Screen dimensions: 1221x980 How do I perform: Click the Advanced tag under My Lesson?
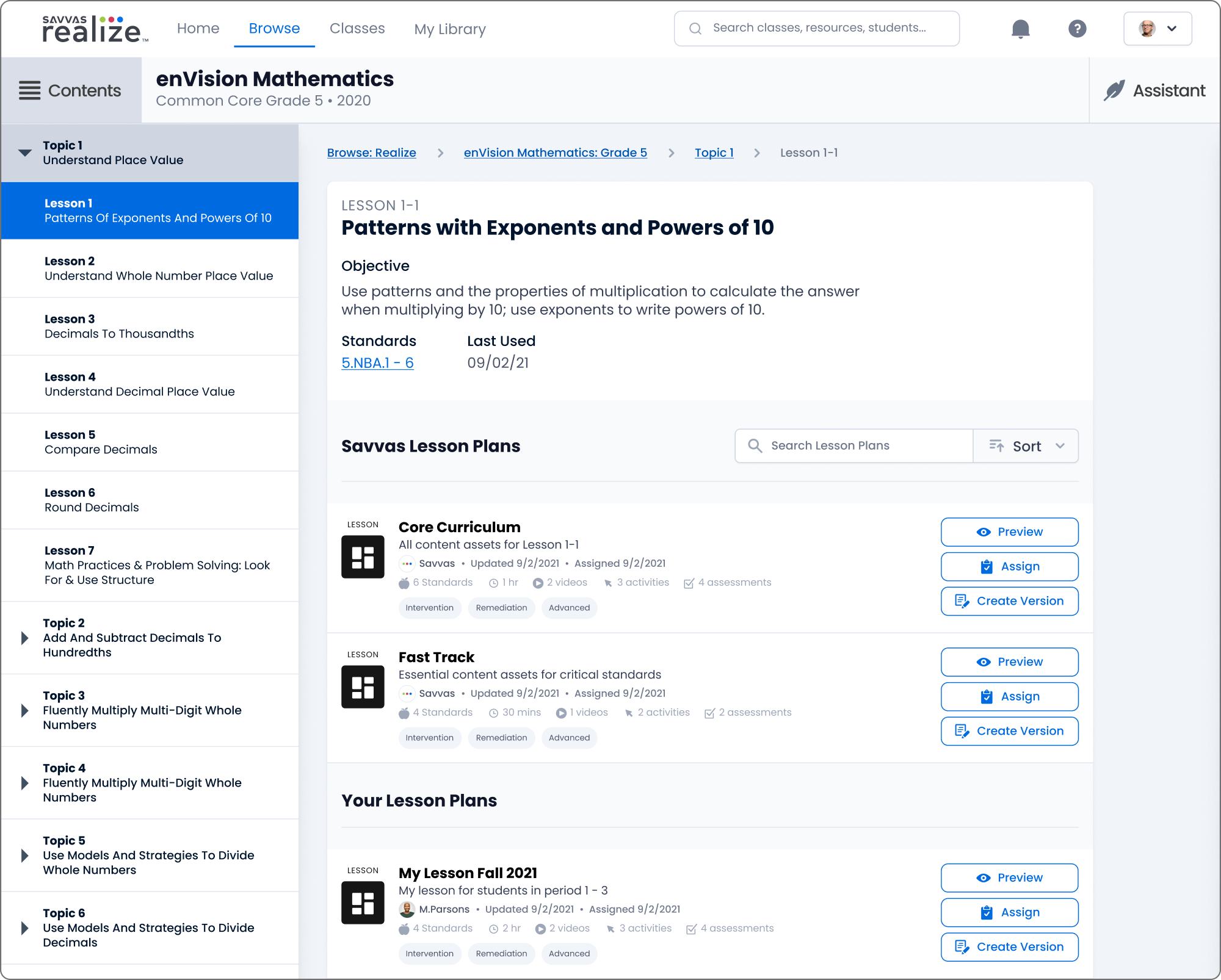(569, 954)
